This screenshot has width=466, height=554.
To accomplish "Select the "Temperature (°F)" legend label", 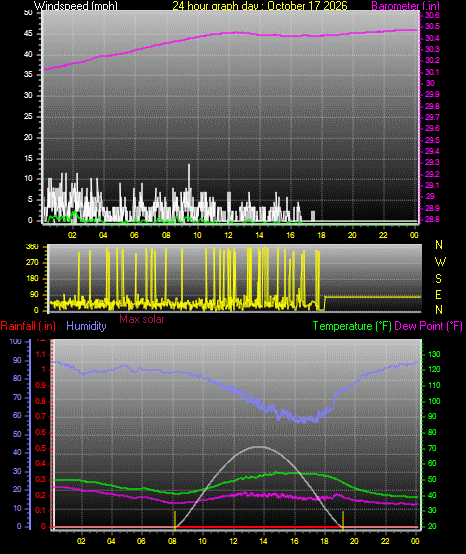I will [x=352, y=326].
